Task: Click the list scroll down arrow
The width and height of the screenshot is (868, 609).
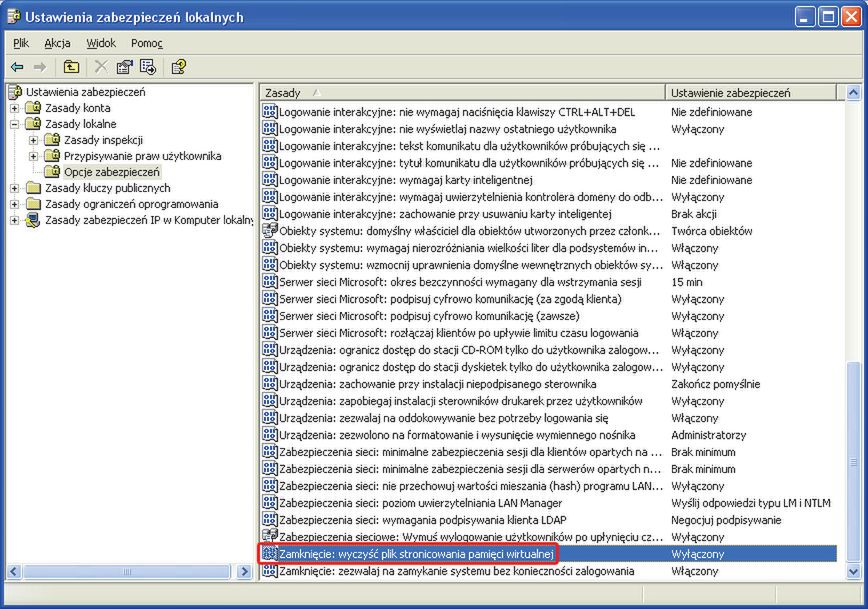Action: point(853,571)
